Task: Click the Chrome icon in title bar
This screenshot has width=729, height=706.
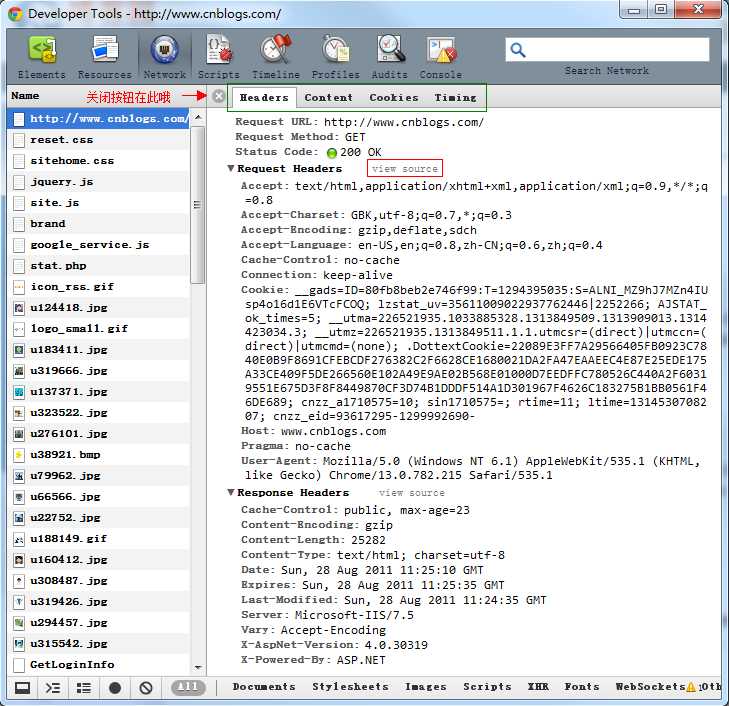Action: tap(15, 14)
